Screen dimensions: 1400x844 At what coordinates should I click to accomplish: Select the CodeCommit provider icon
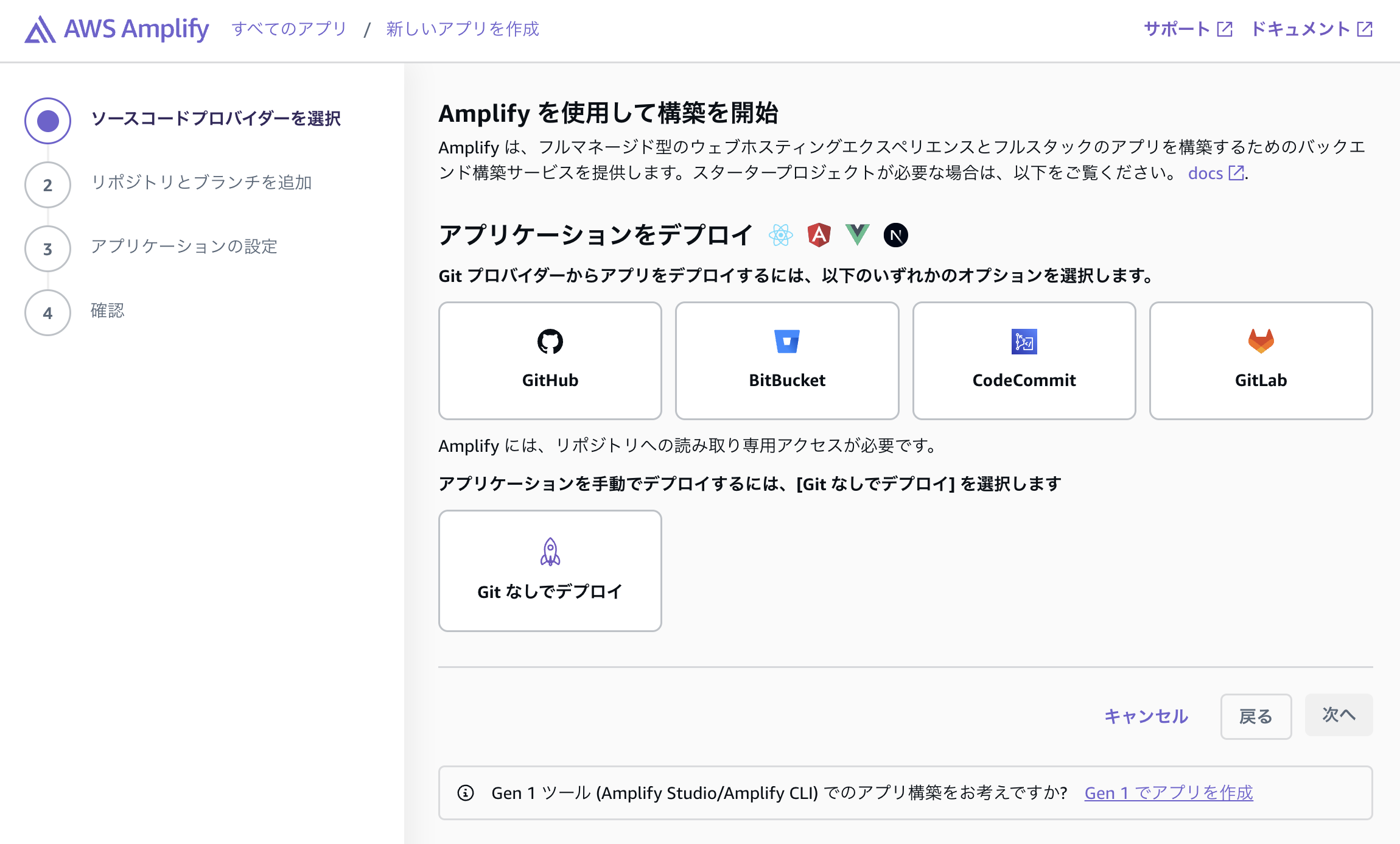[x=1023, y=341]
